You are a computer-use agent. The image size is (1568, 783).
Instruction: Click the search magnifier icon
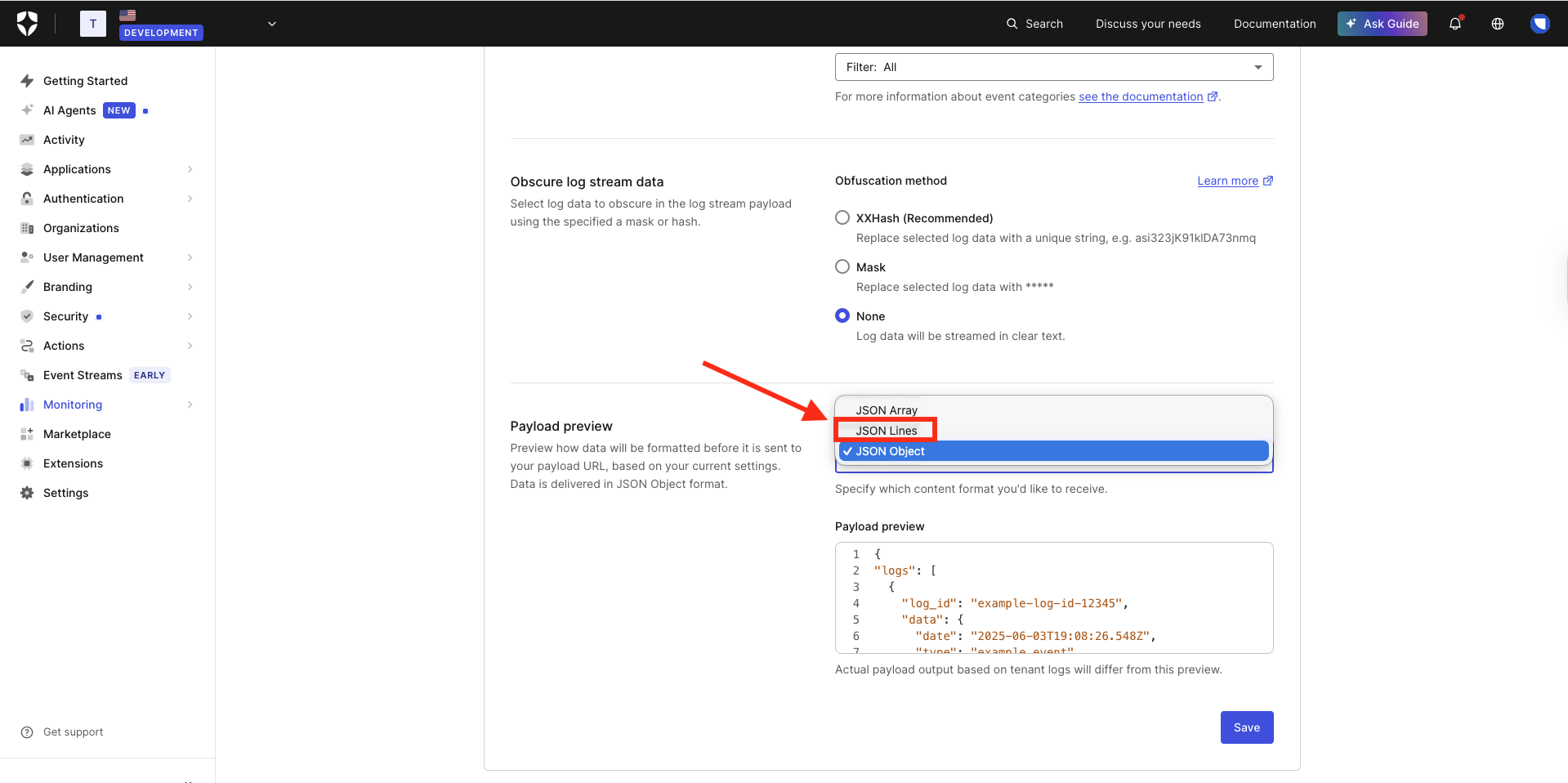1012,24
